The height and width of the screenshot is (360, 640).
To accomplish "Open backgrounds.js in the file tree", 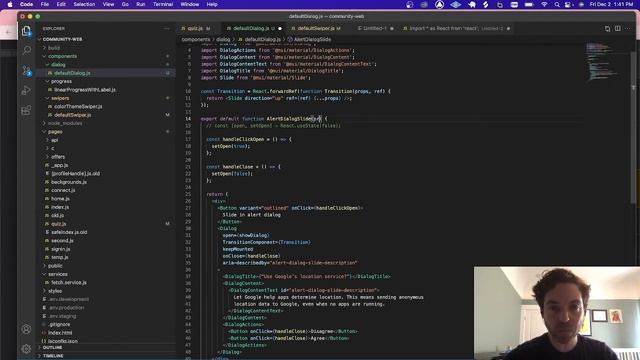I will (x=69, y=182).
